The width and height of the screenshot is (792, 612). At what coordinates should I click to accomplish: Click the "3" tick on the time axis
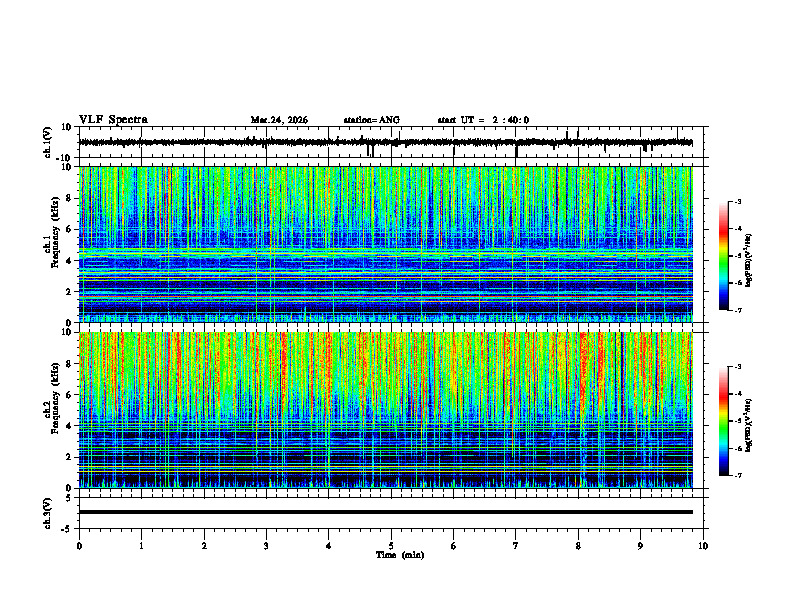point(266,546)
